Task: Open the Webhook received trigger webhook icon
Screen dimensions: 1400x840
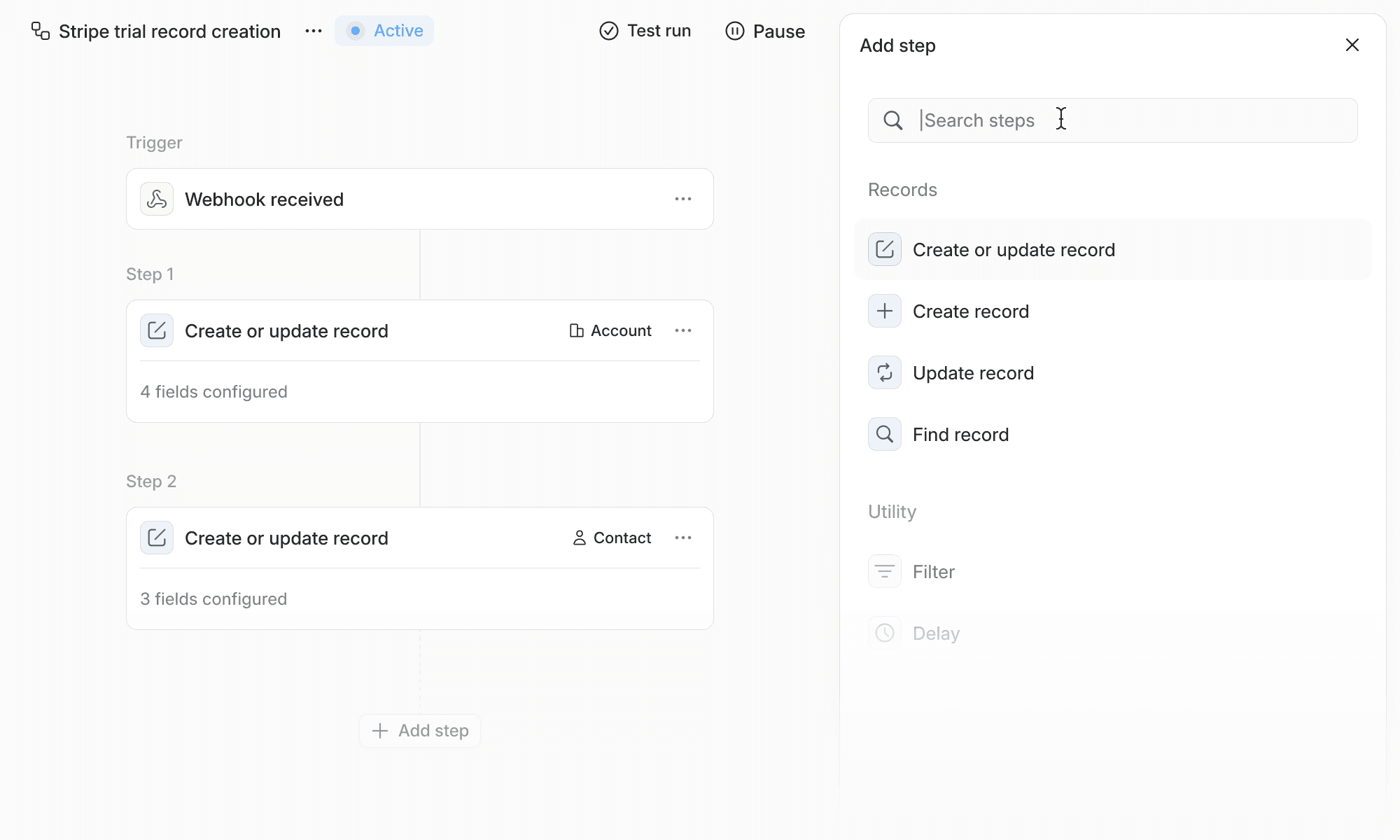Action: click(x=157, y=199)
